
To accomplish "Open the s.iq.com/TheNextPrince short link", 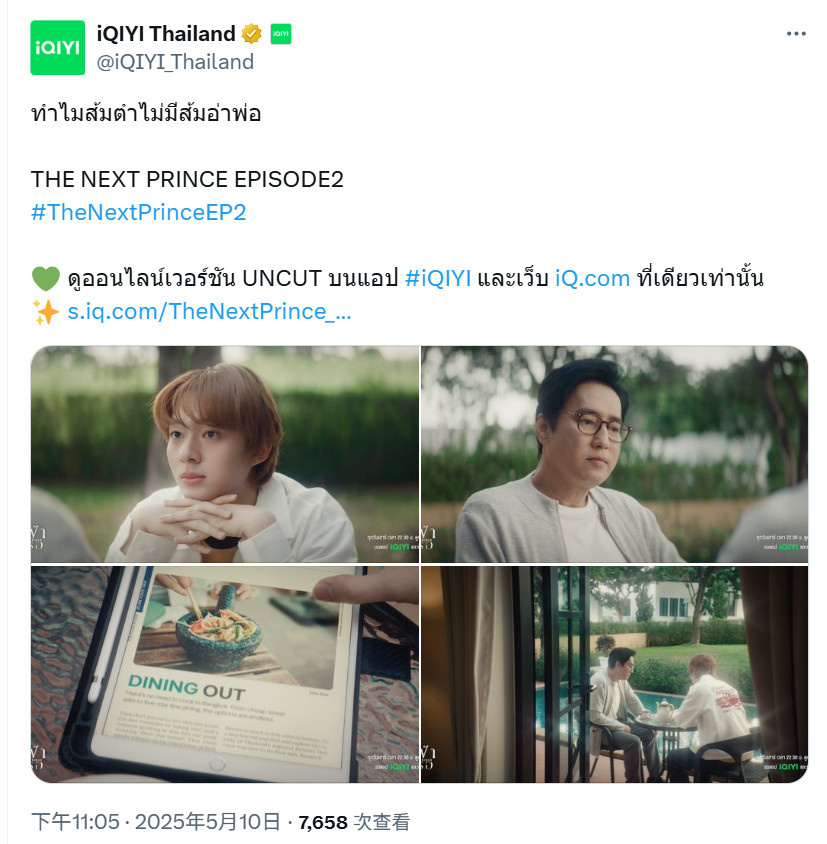I will [209, 311].
